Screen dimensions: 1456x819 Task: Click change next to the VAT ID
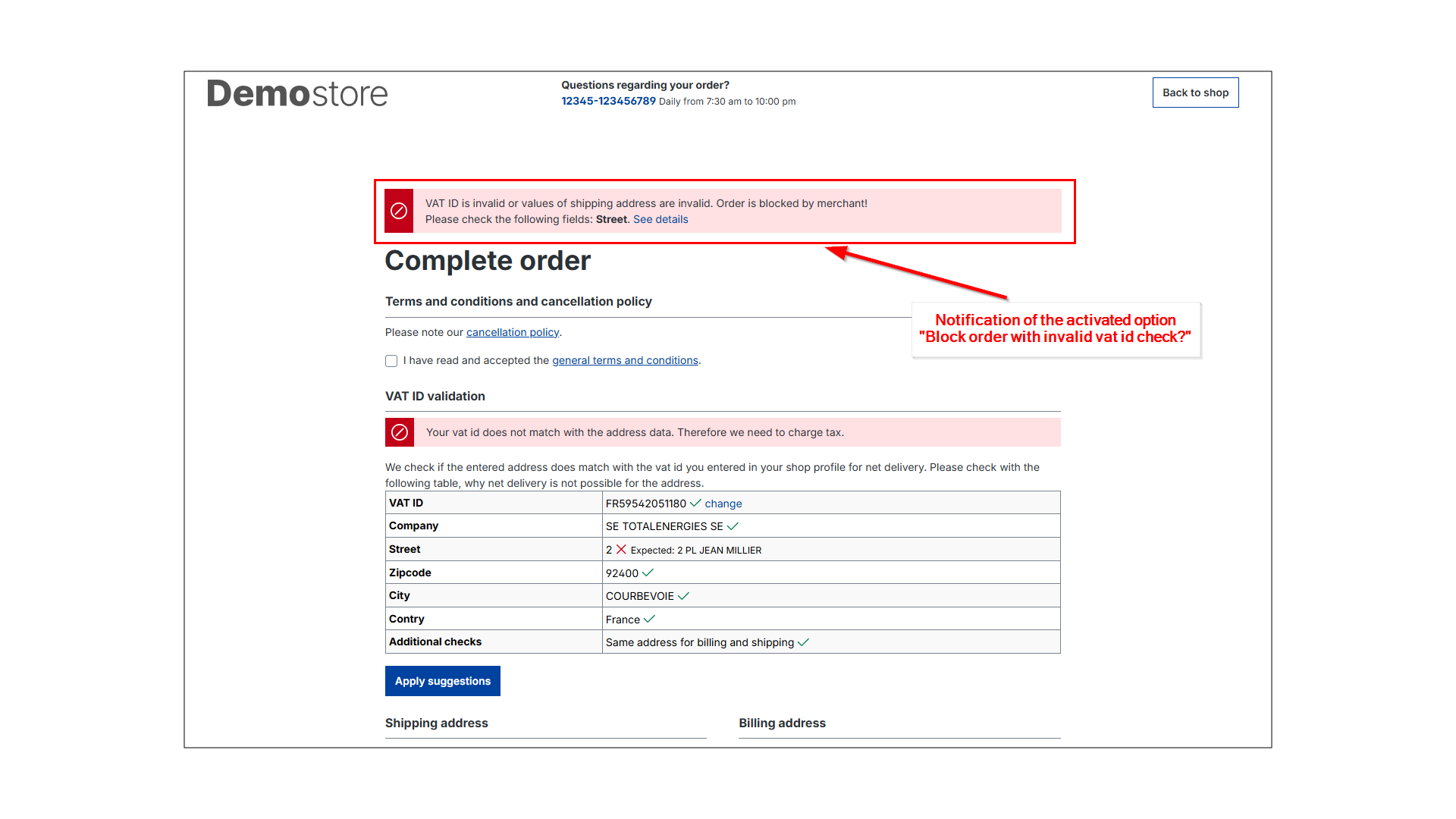pos(723,504)
